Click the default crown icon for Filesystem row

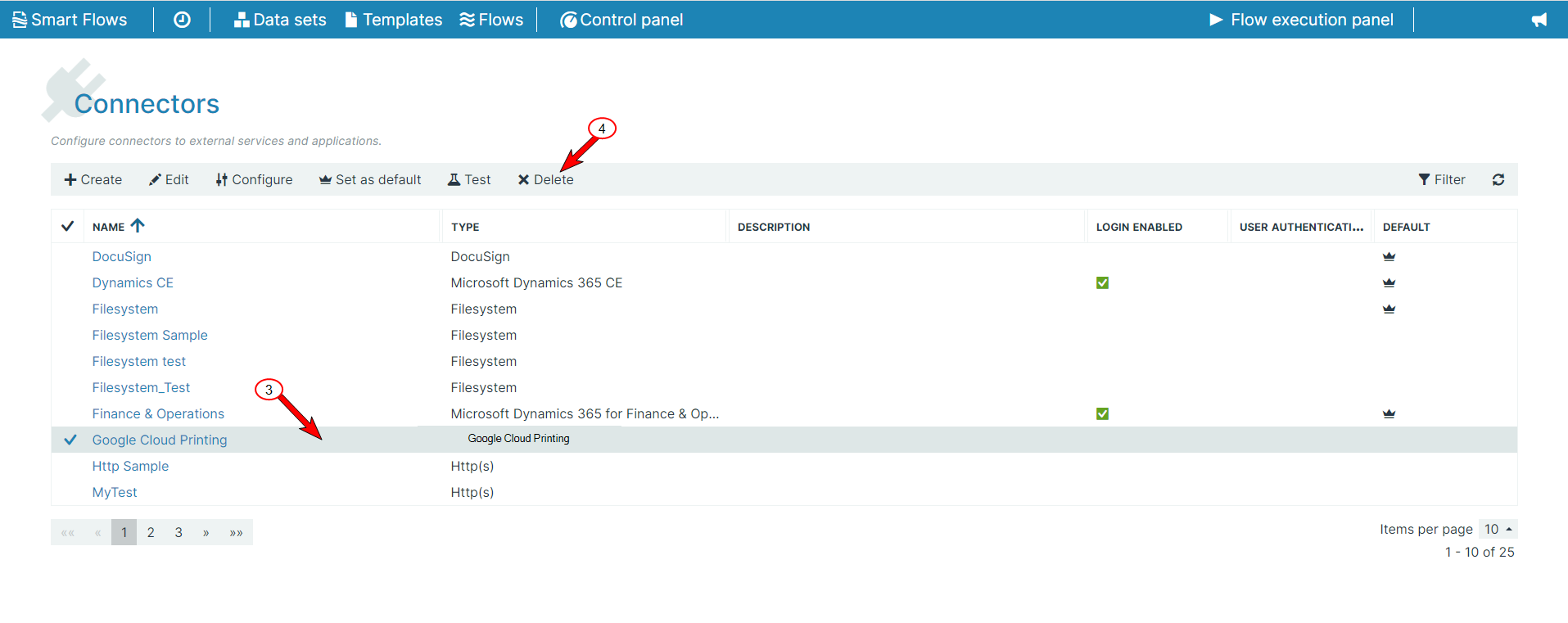[x=1389, y=309]
